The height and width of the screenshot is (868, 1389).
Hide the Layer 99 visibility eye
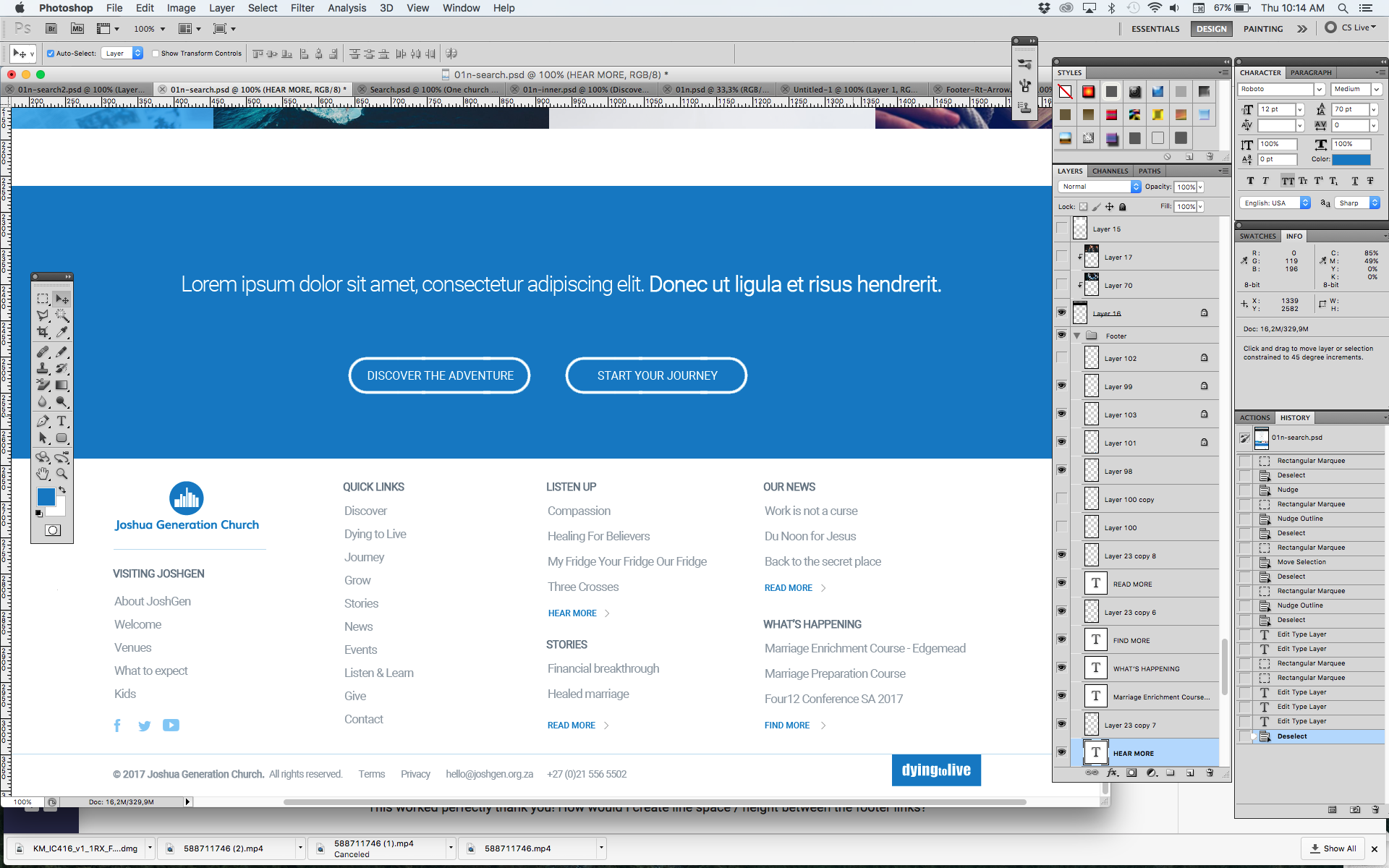1061,386
